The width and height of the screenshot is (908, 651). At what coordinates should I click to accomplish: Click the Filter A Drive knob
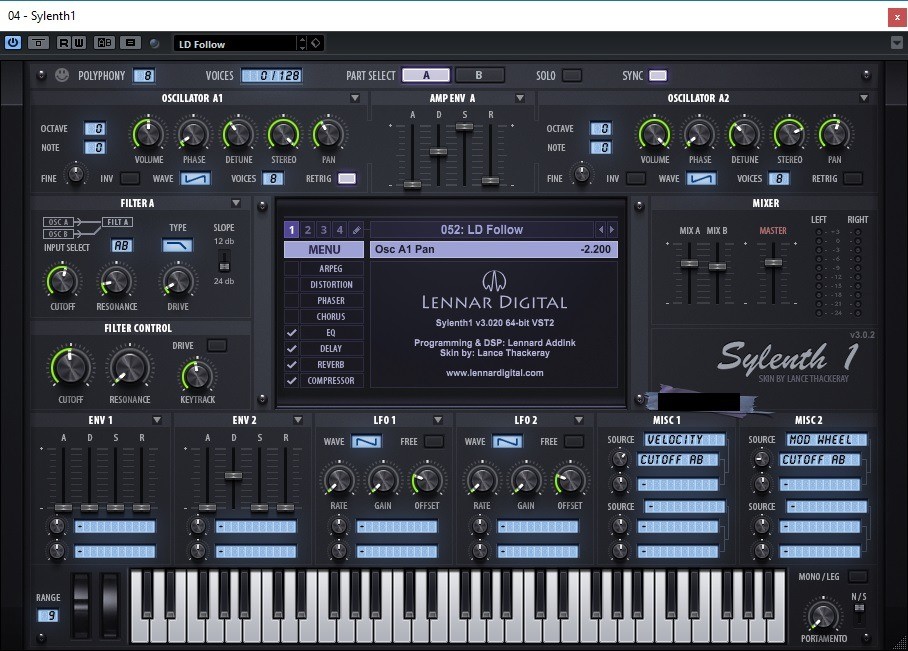(x=178, y=281)
